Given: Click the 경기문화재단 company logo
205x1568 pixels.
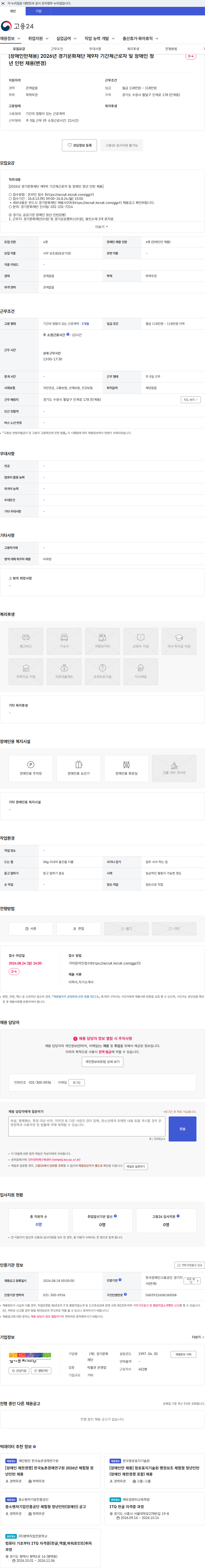Looking at the screenshot, I should coord(30,1358).
